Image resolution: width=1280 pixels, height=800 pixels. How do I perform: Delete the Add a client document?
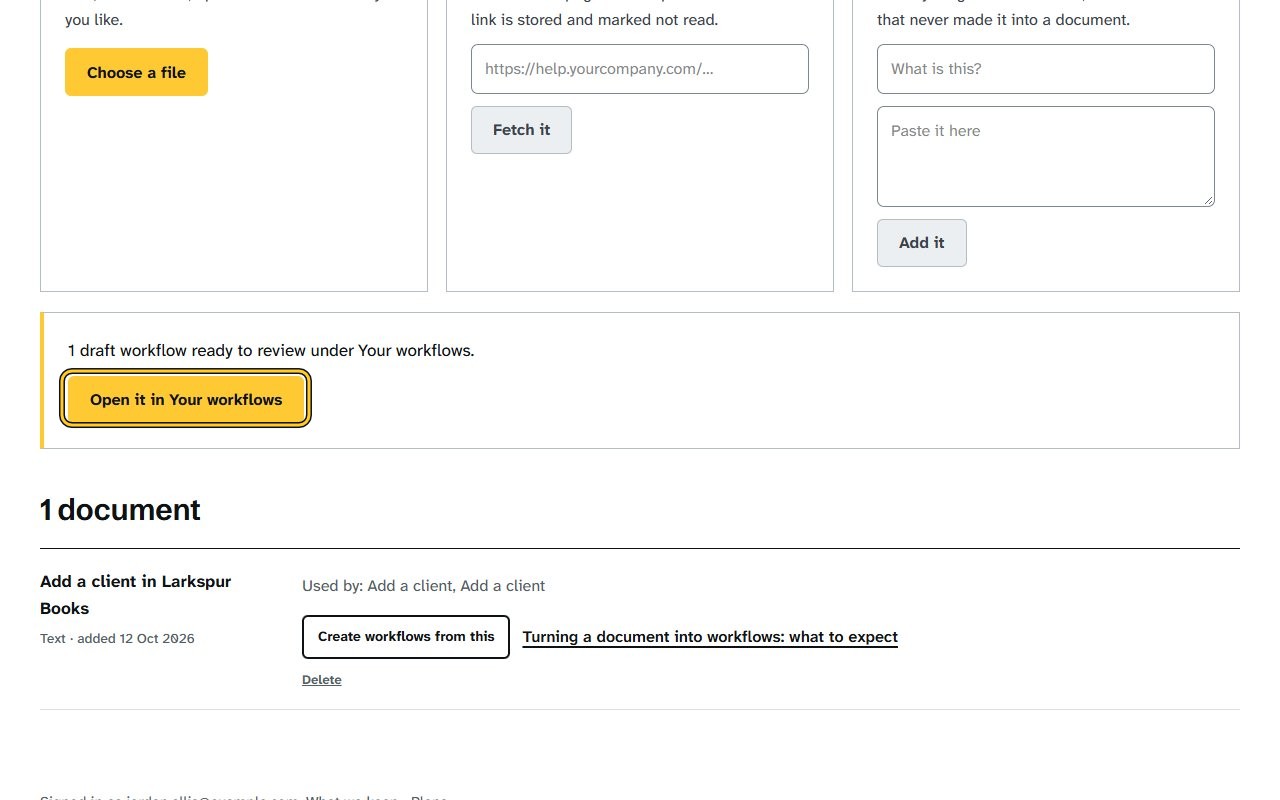322,680
